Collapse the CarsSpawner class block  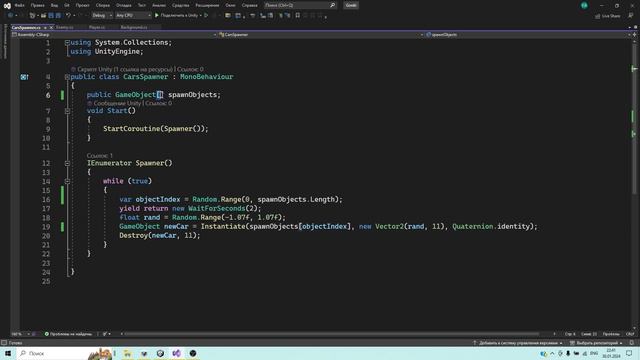coord(67,77)
